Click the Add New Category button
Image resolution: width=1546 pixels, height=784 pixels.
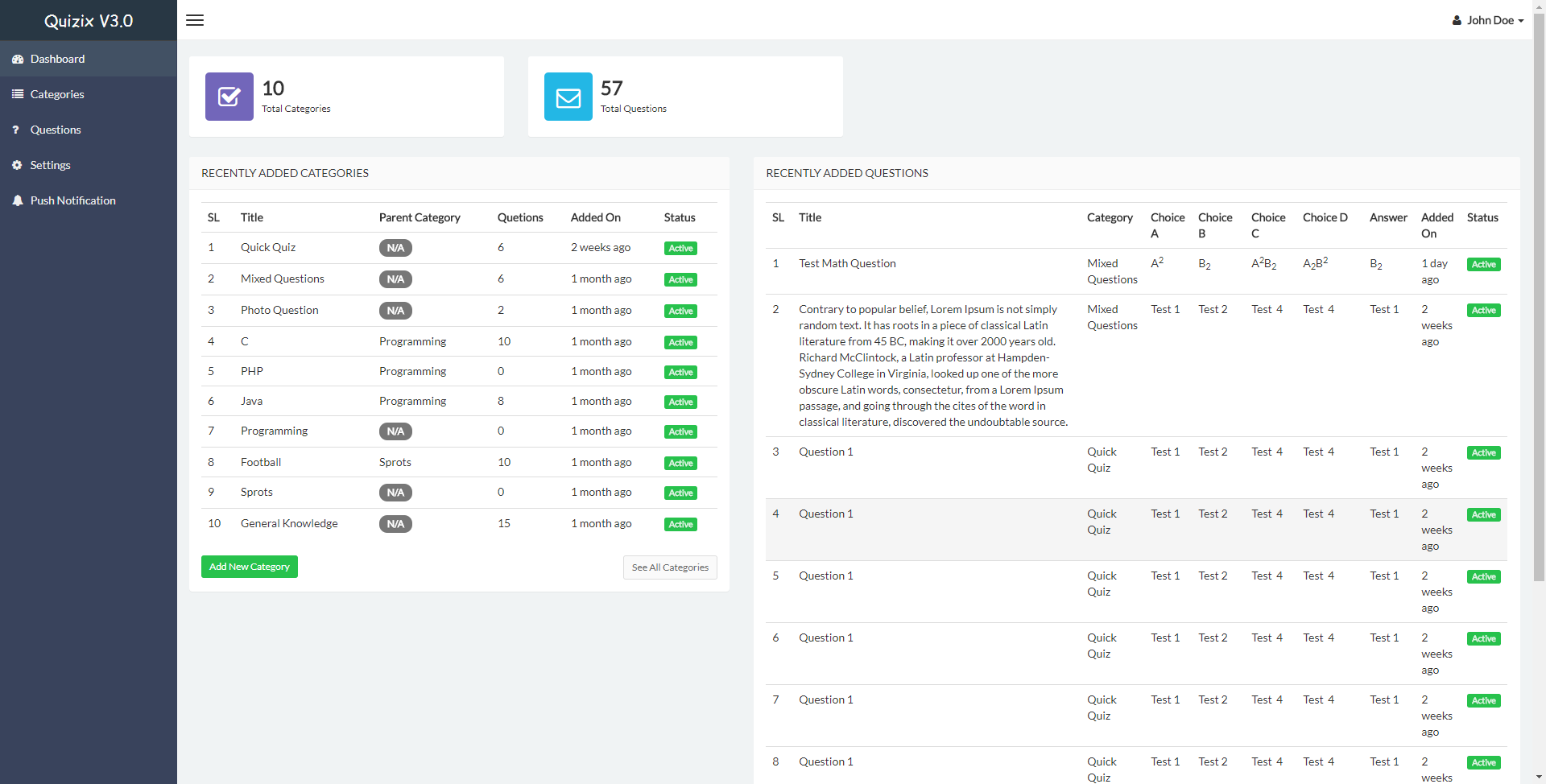pyautogui.click(x=250, y=567)
